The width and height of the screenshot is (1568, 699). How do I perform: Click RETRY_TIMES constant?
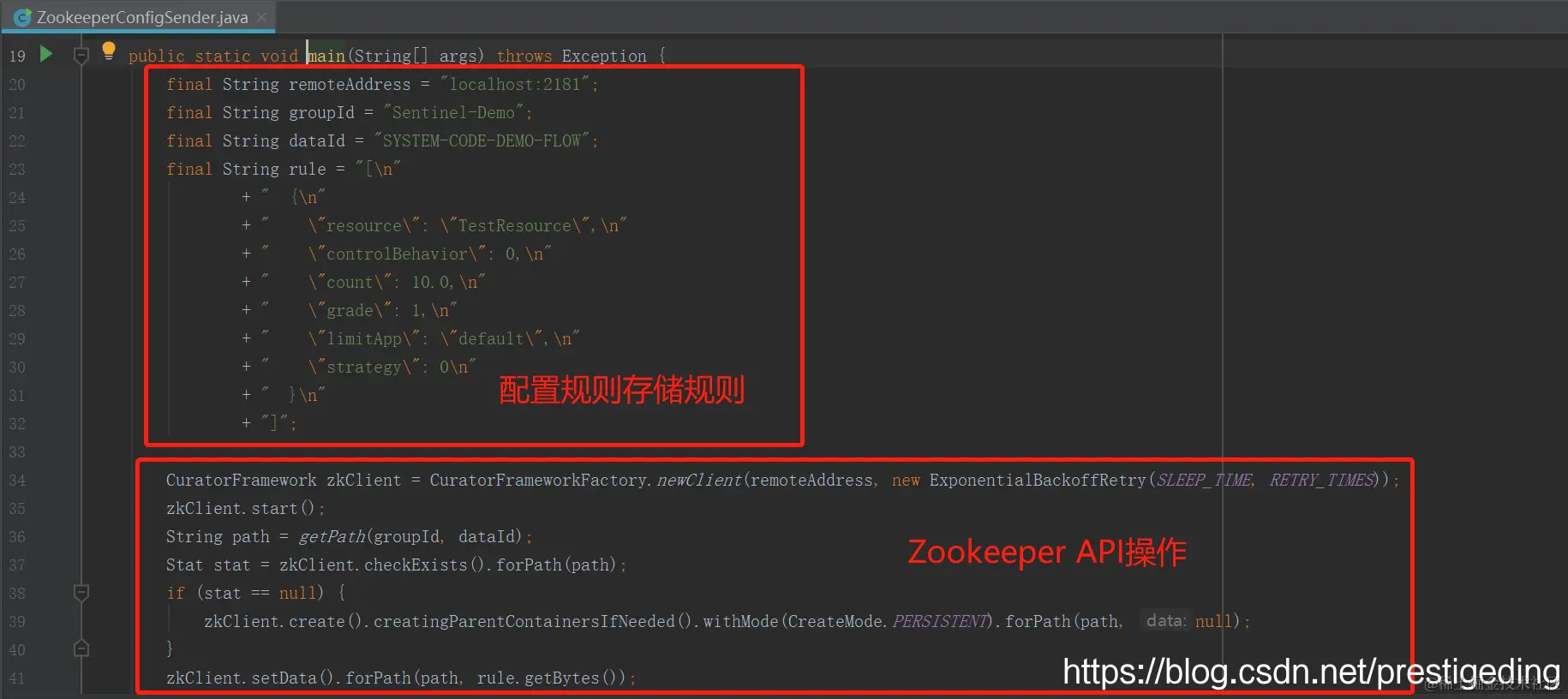click(1321, 480)
